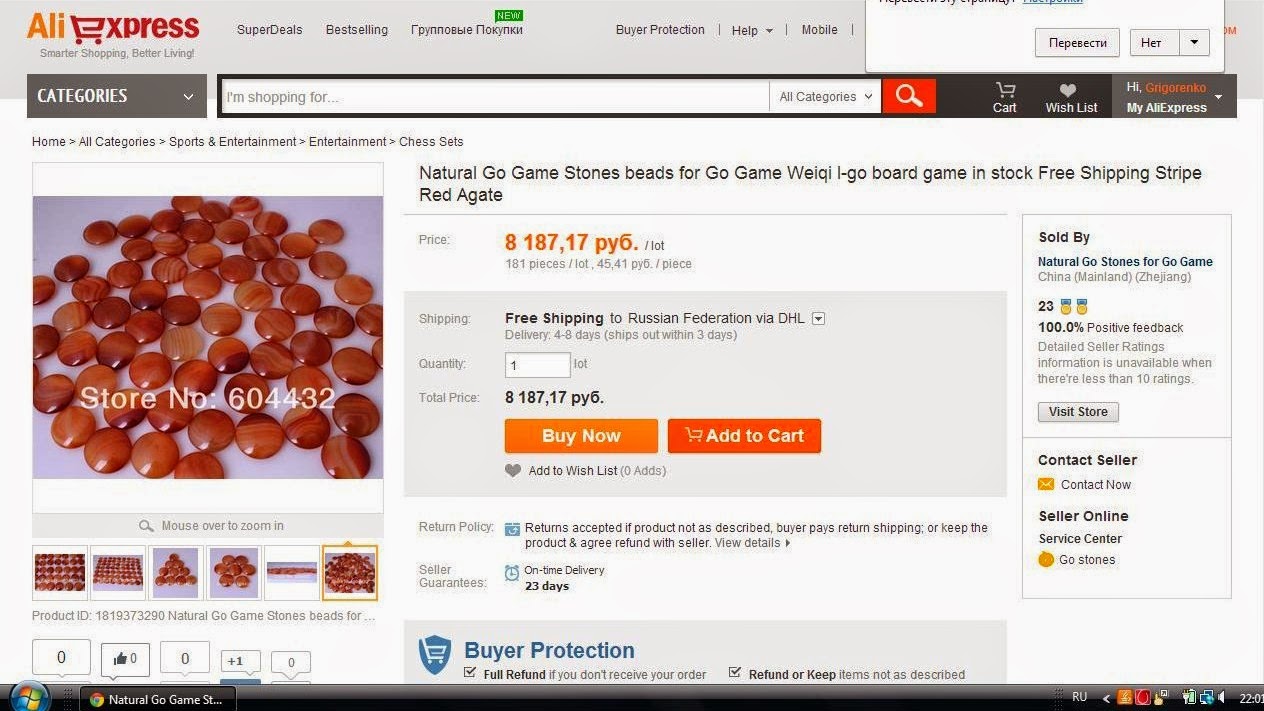
Task: Open the Bestselling menu item
Action: 357,30
